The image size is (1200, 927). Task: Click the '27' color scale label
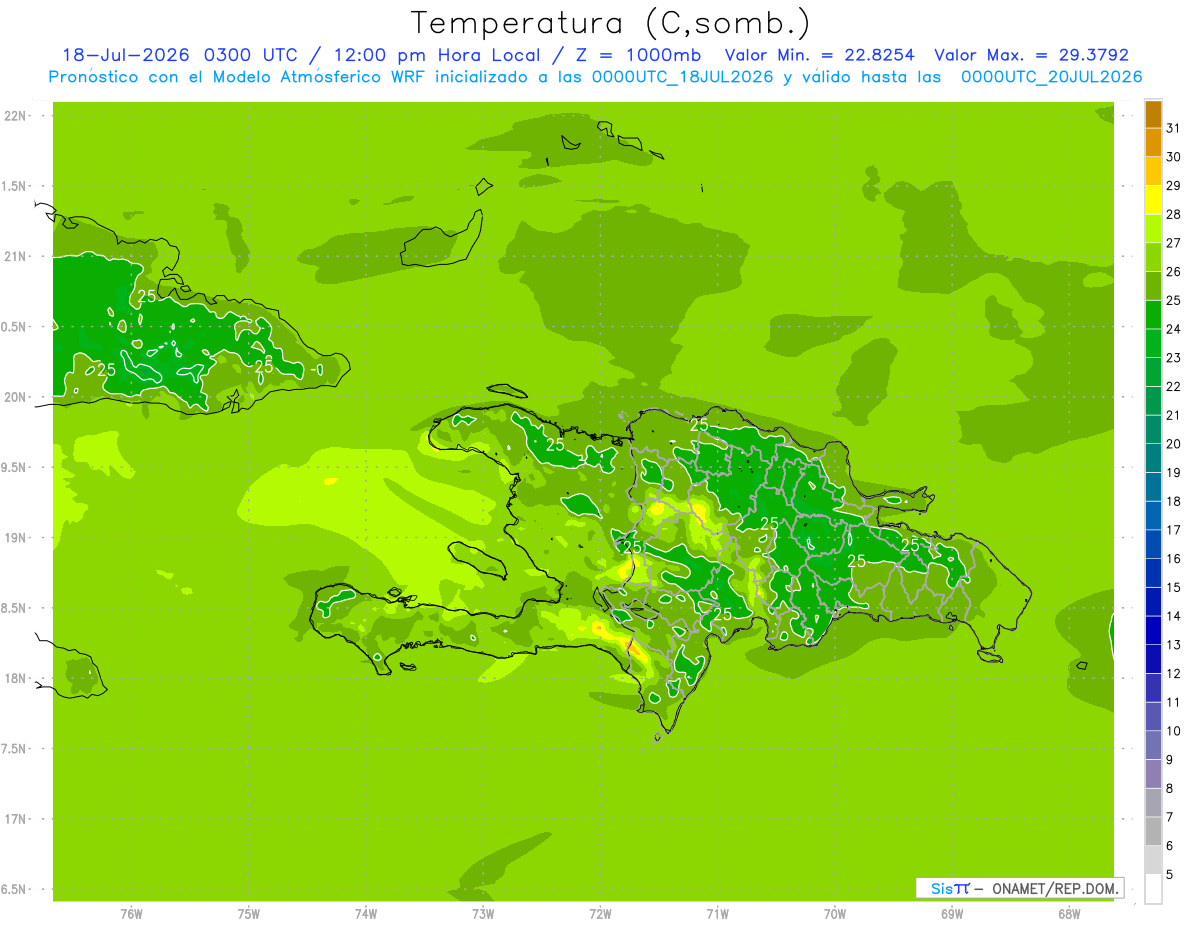[x=1173, y=243]
